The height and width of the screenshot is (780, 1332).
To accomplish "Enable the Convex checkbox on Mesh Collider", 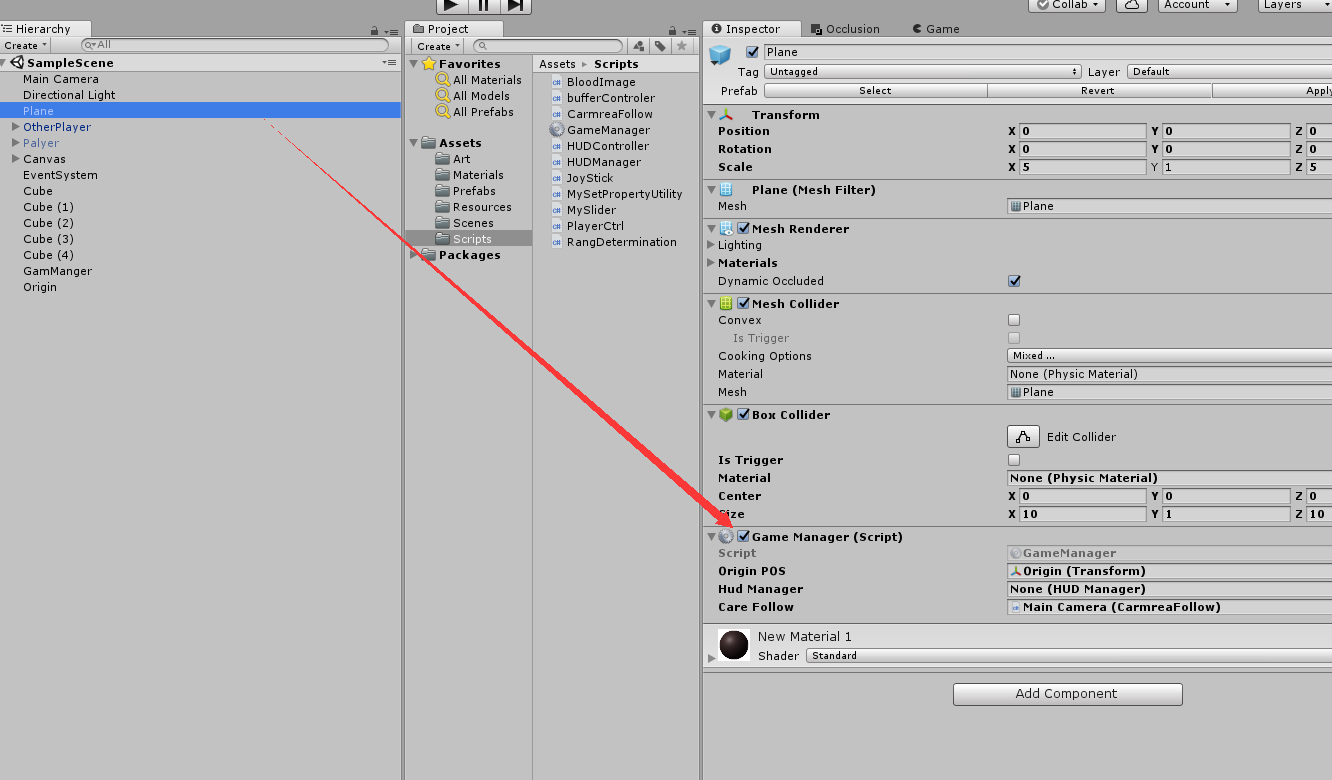I will (1014, 319).
